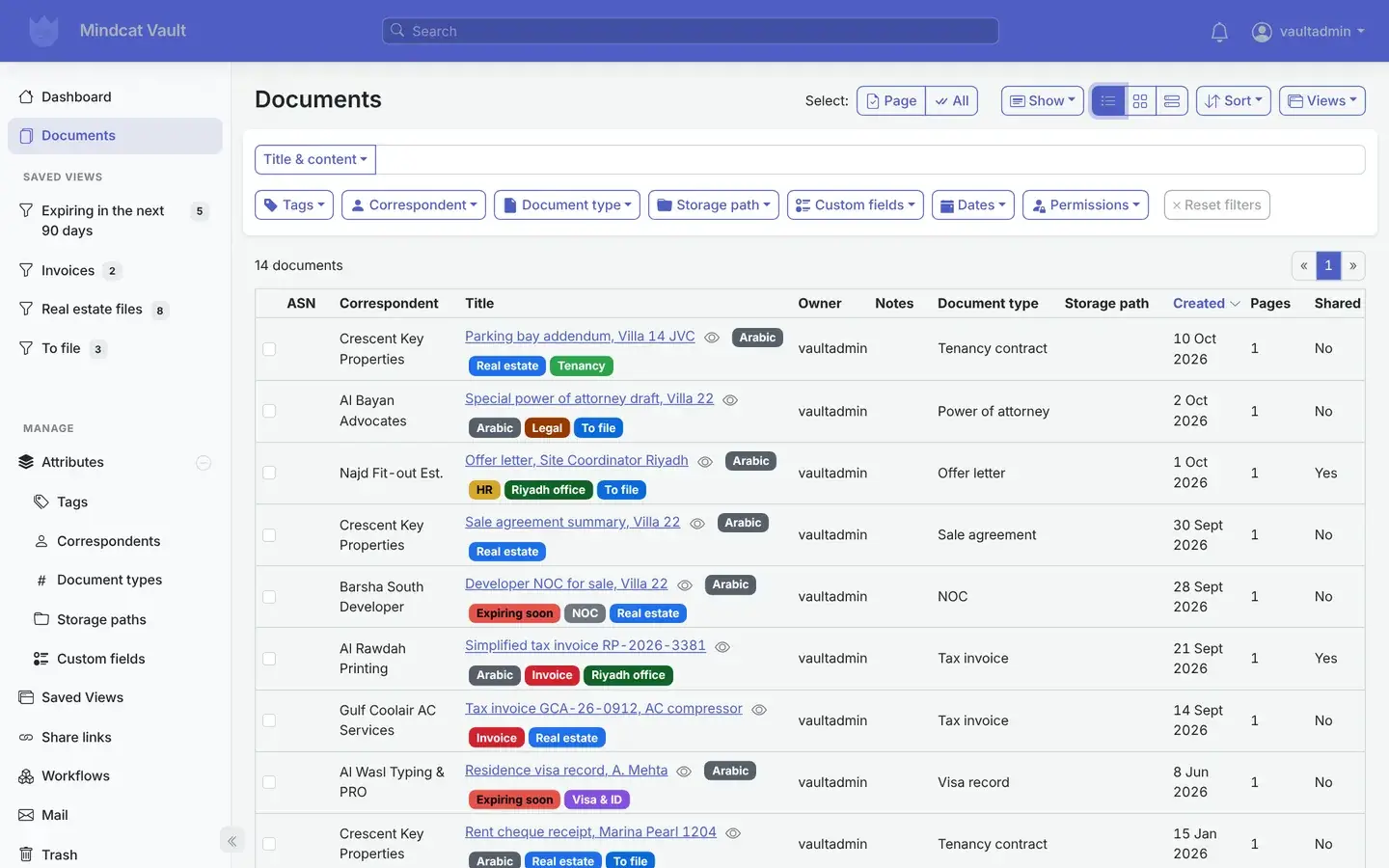Open the To file saved view
Screen dimensions: 1389x868
pos(61,348)
